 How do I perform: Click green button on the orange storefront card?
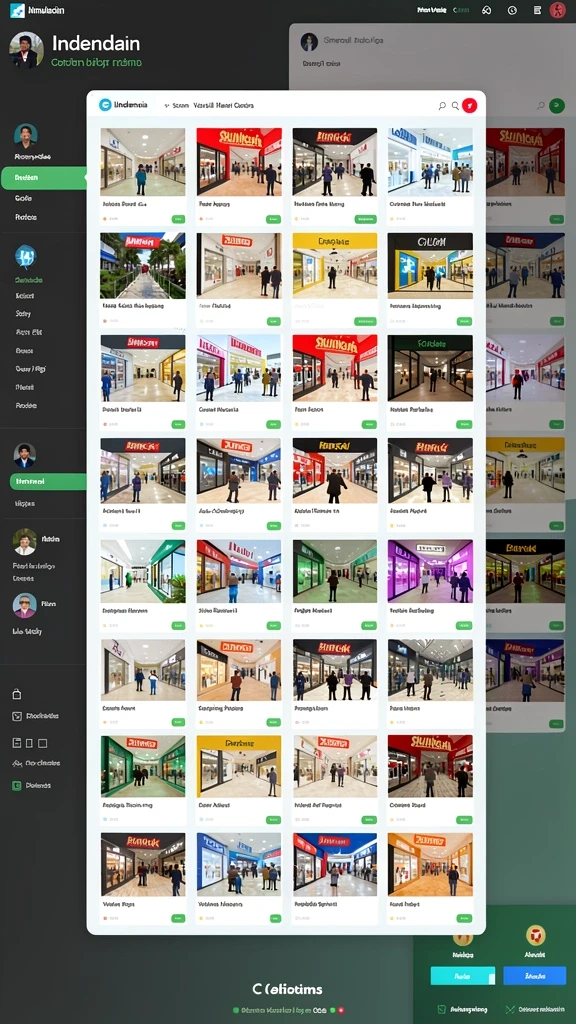point(464,918)
